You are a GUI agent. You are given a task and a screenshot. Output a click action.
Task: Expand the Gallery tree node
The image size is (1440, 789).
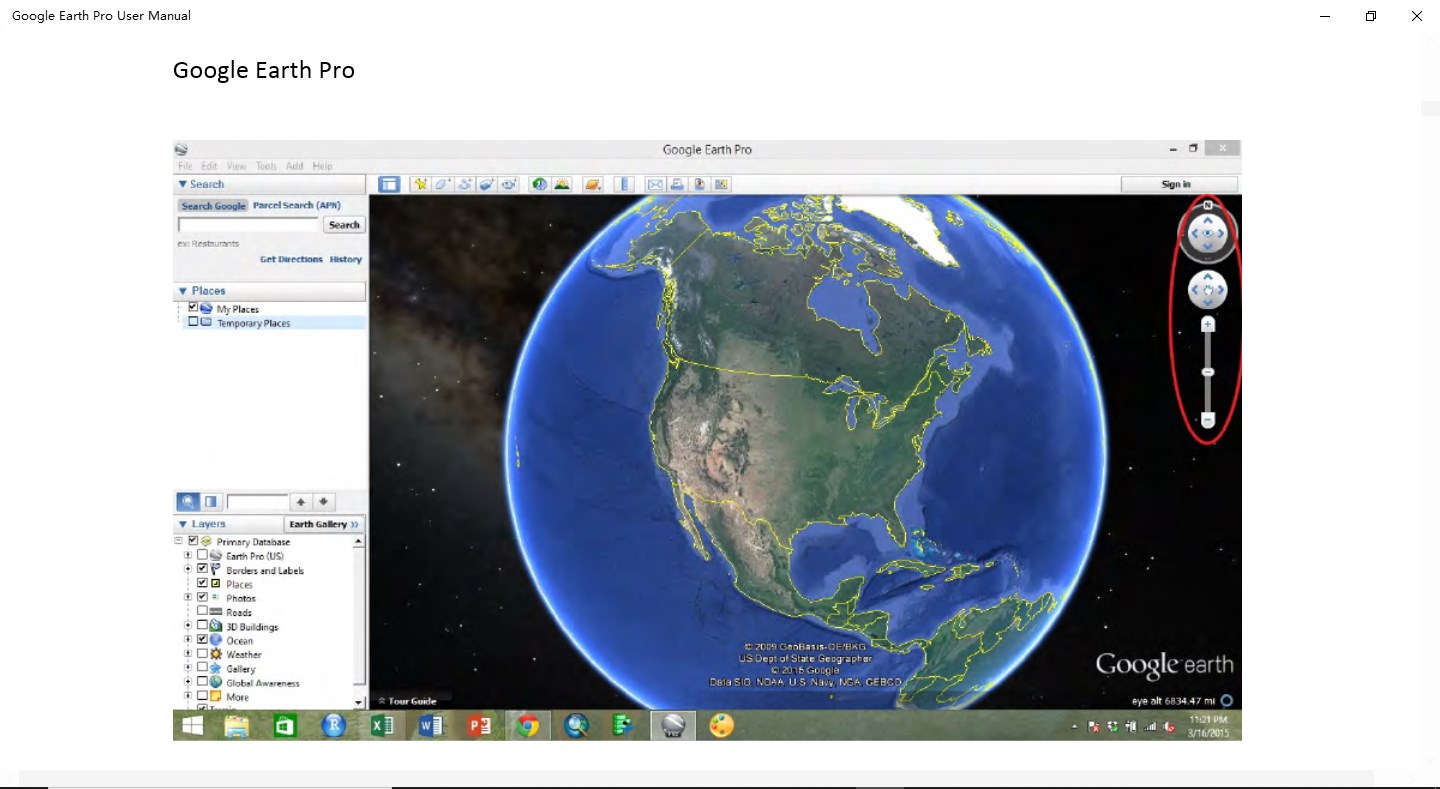click(188, 668)
